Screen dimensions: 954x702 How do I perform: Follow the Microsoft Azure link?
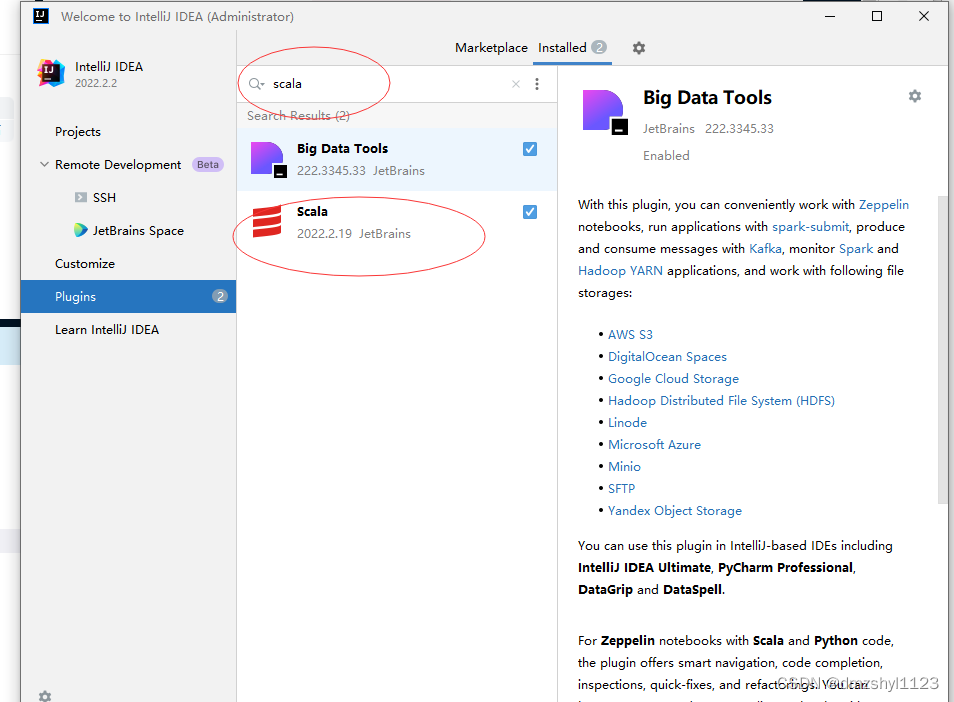(x=654, y=444)
